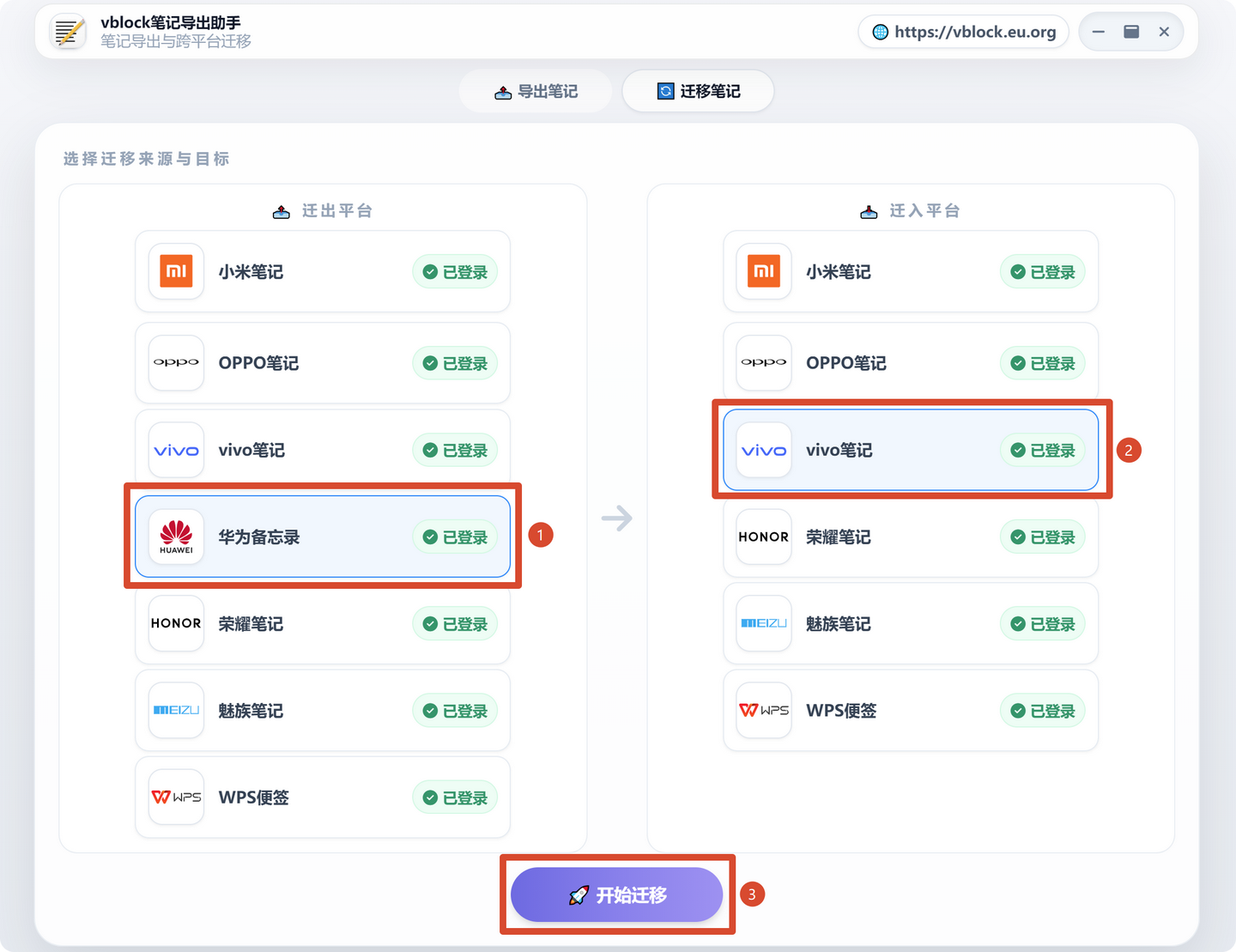The width and height of the screenshot is (1236, 952).
Task: Click 荣耀笔记 已登录 badge in 迁入平台
Action: (1043, 537)
